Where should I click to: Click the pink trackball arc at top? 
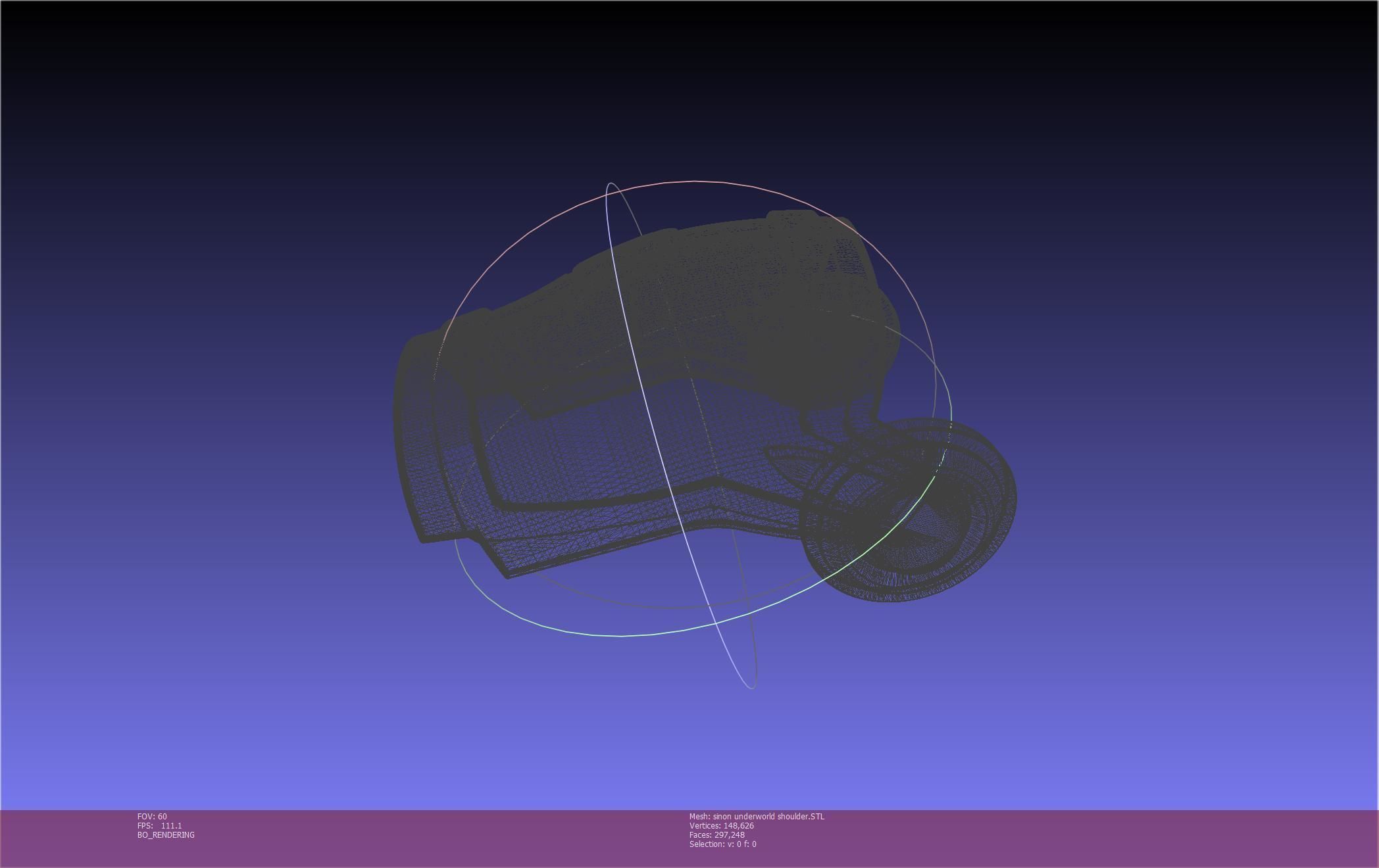[695, 181]
